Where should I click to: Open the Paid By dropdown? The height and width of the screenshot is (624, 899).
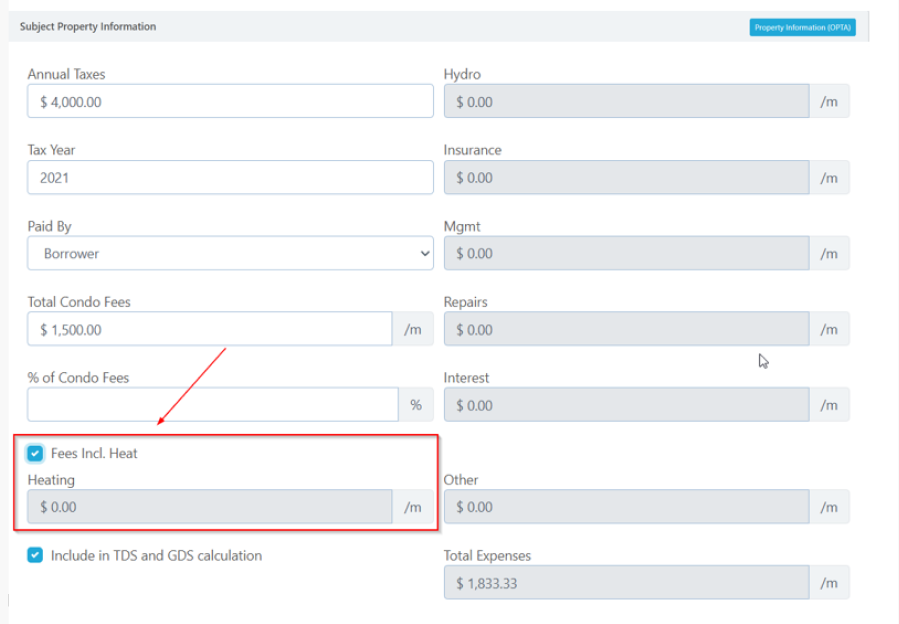coord(230,254)
